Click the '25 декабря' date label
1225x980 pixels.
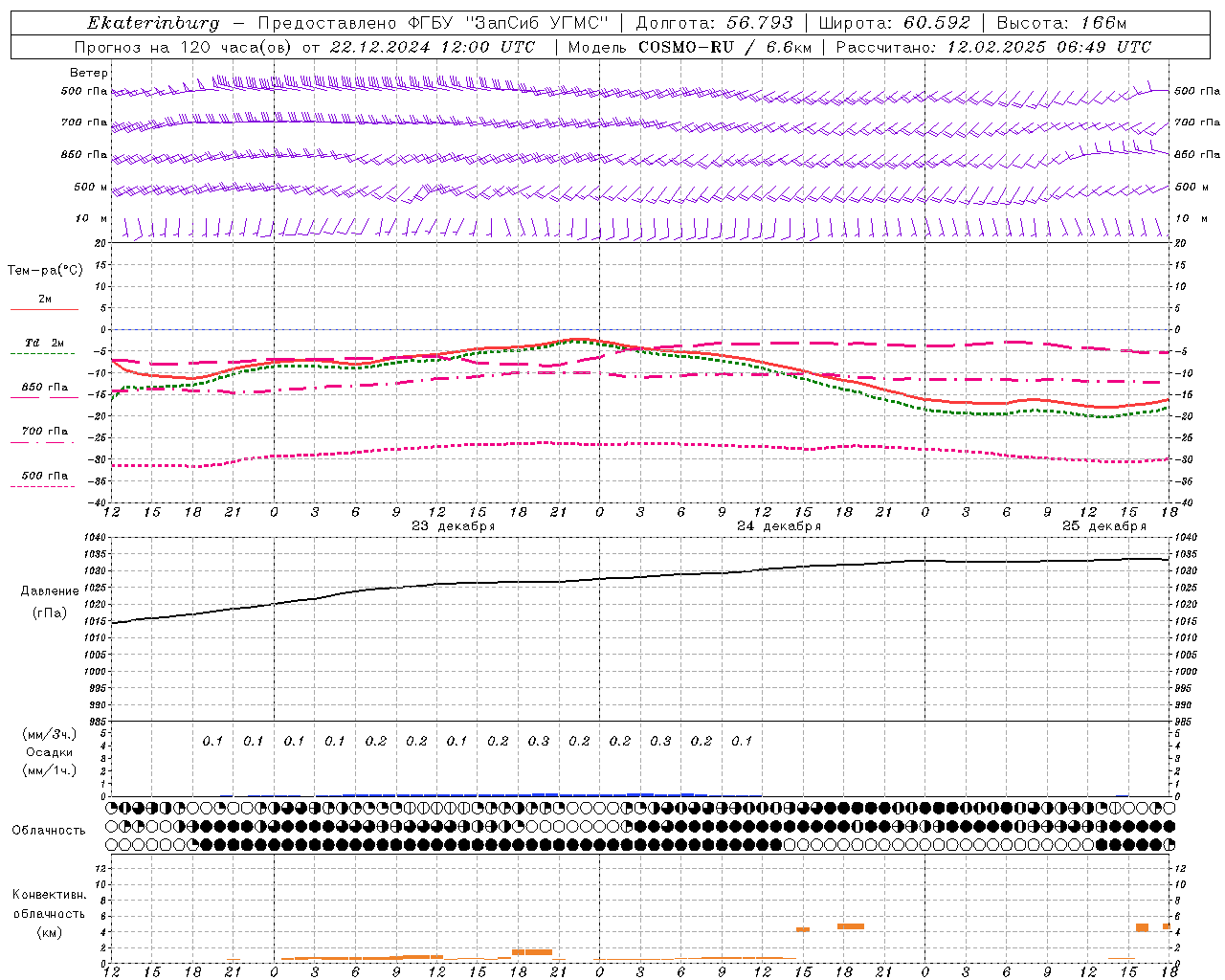(1103, 526)
